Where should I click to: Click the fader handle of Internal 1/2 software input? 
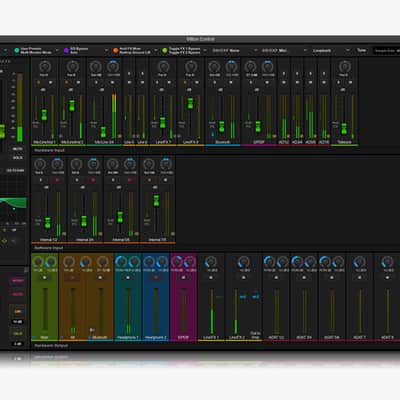[48, 223]
